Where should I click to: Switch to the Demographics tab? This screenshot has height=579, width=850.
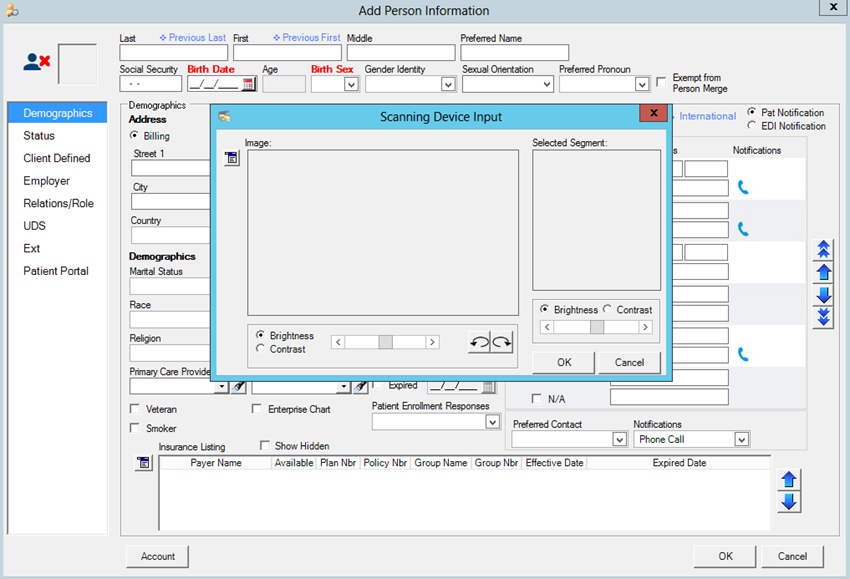pyautogui.click(x=57, y=113)
